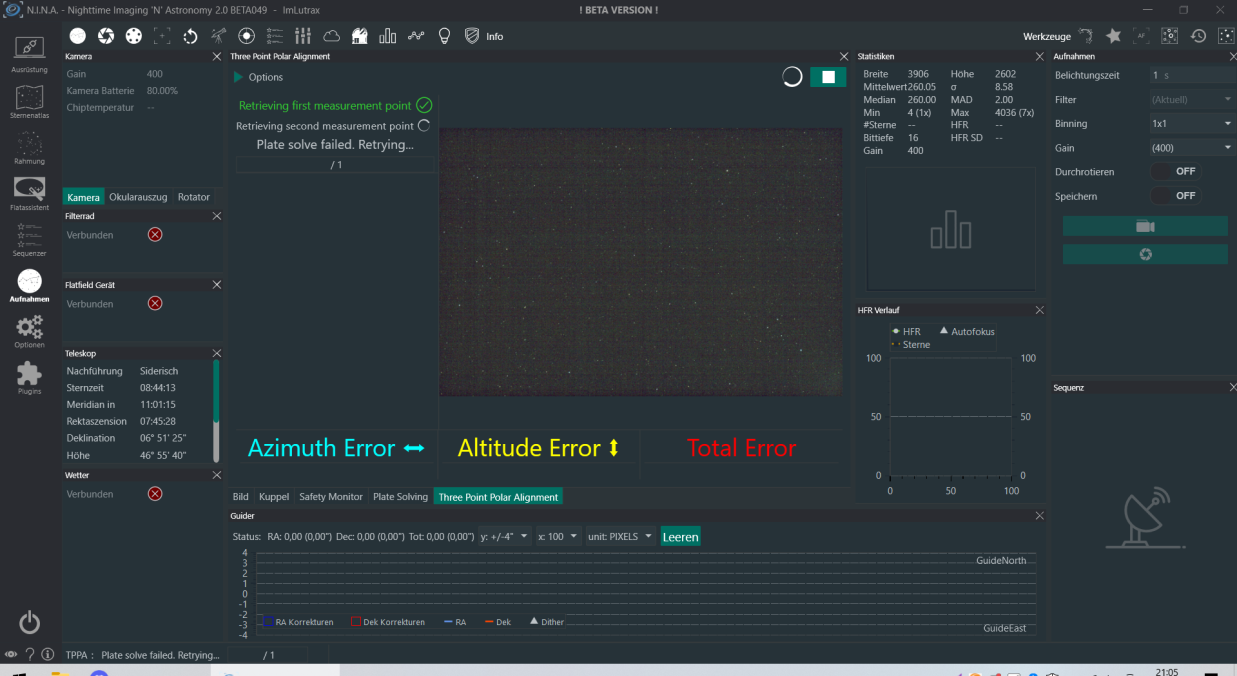Open the Filter dropdown in Aufnahmen
Screen dimensions: 1237x676
click(x=1193, y=99)
